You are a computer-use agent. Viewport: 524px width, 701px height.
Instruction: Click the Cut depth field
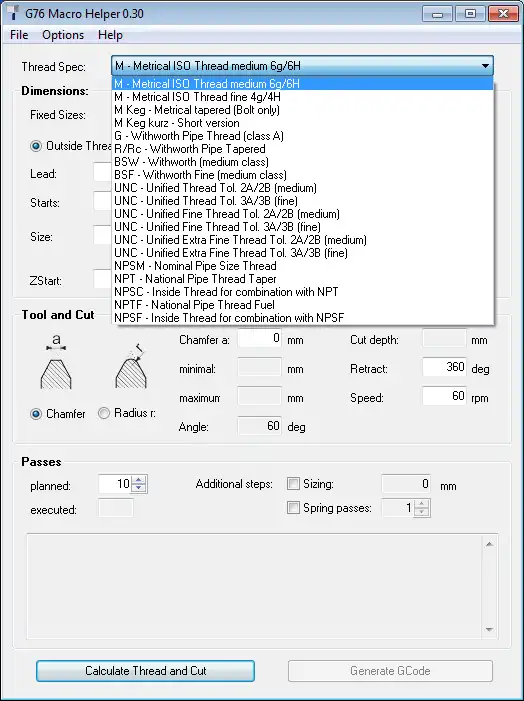(444, 338)
